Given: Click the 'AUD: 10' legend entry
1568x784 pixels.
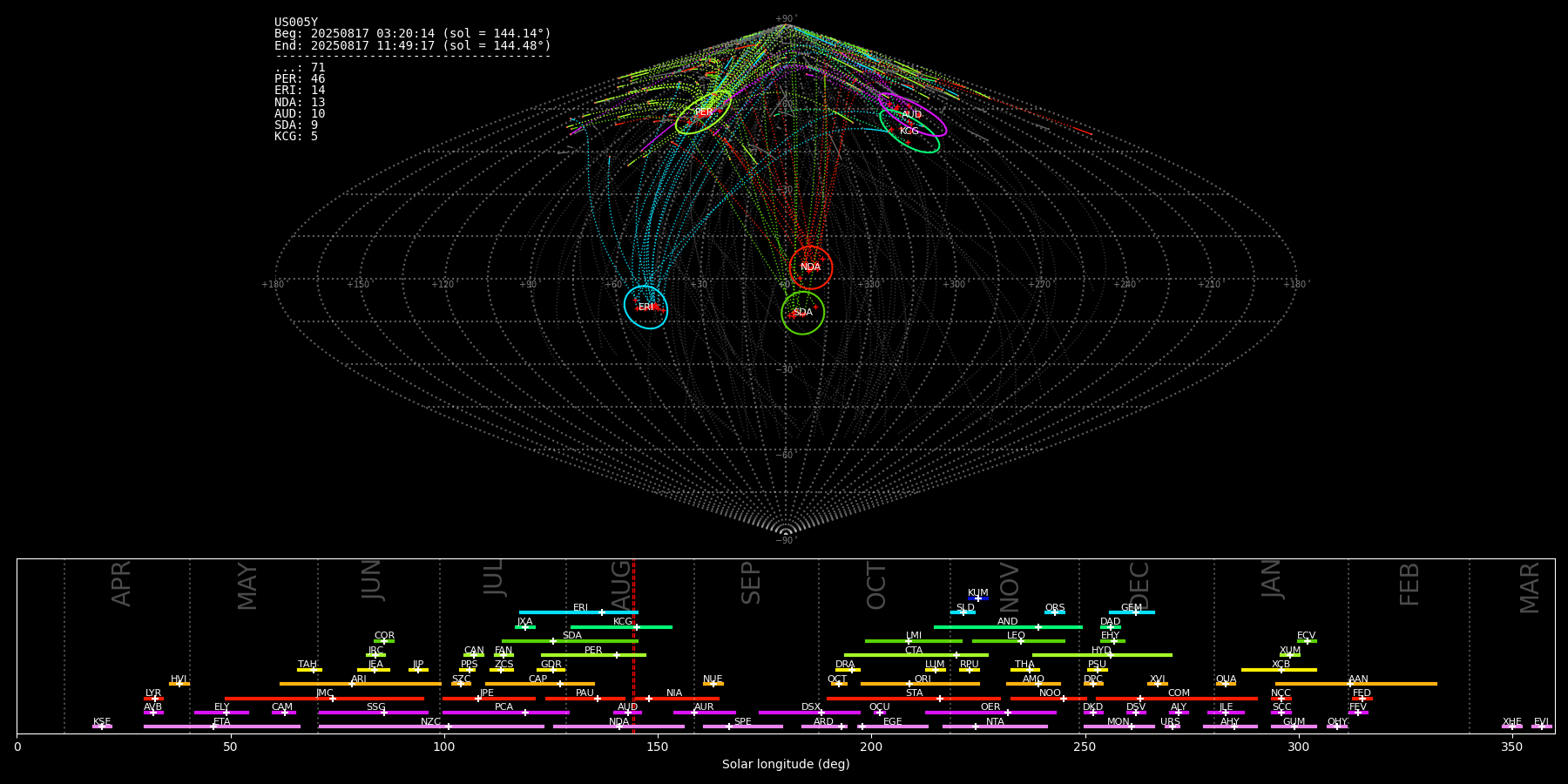Looking at the screenshot, I should (300, 114).
